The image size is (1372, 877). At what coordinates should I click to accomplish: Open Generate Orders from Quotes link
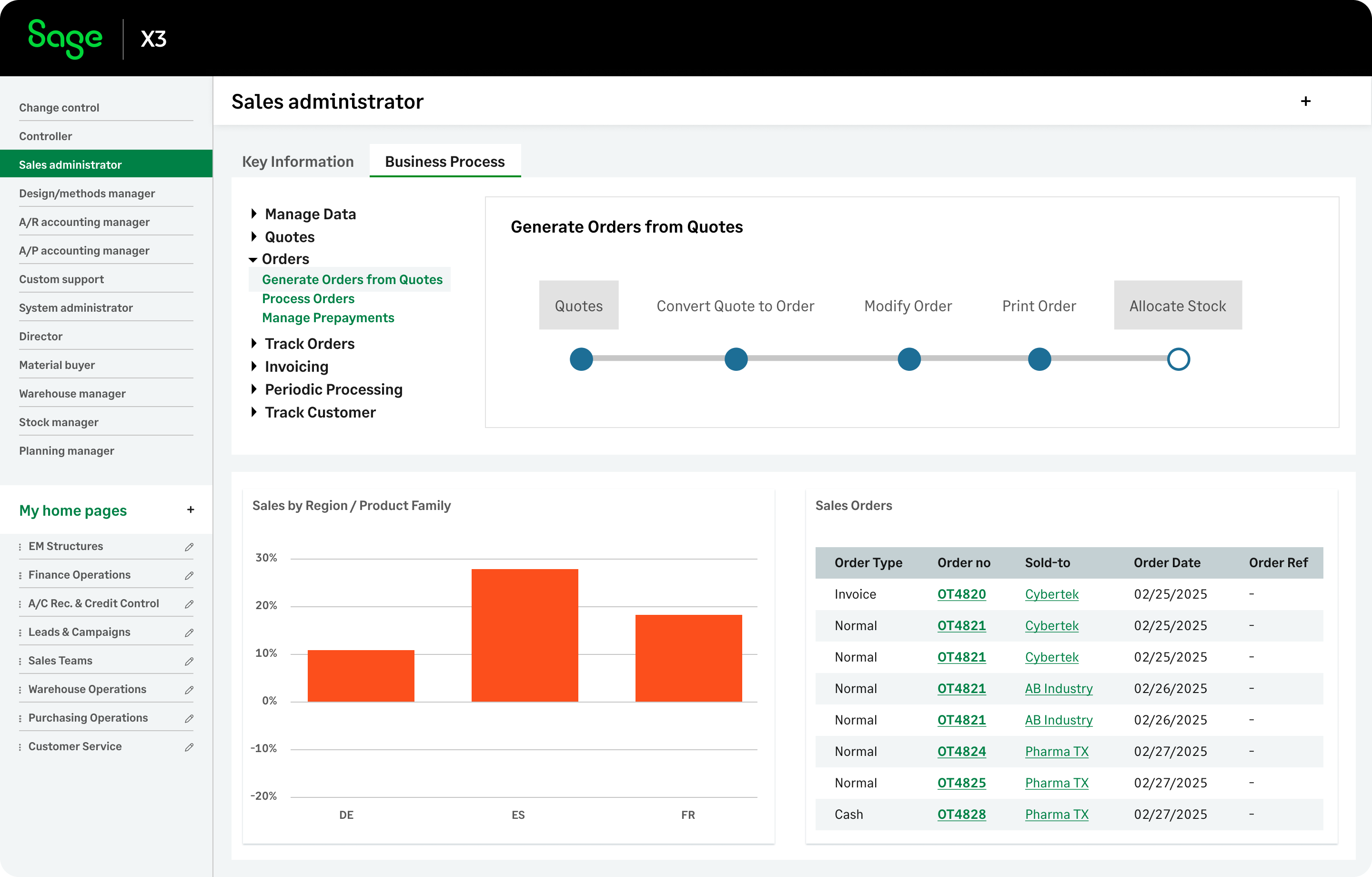[352, 279]
